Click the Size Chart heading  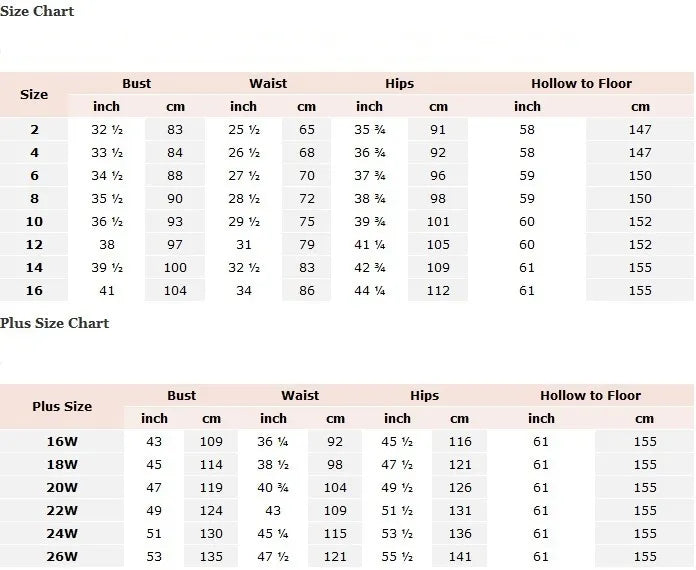pyautogui.click(x=37, y=11)
